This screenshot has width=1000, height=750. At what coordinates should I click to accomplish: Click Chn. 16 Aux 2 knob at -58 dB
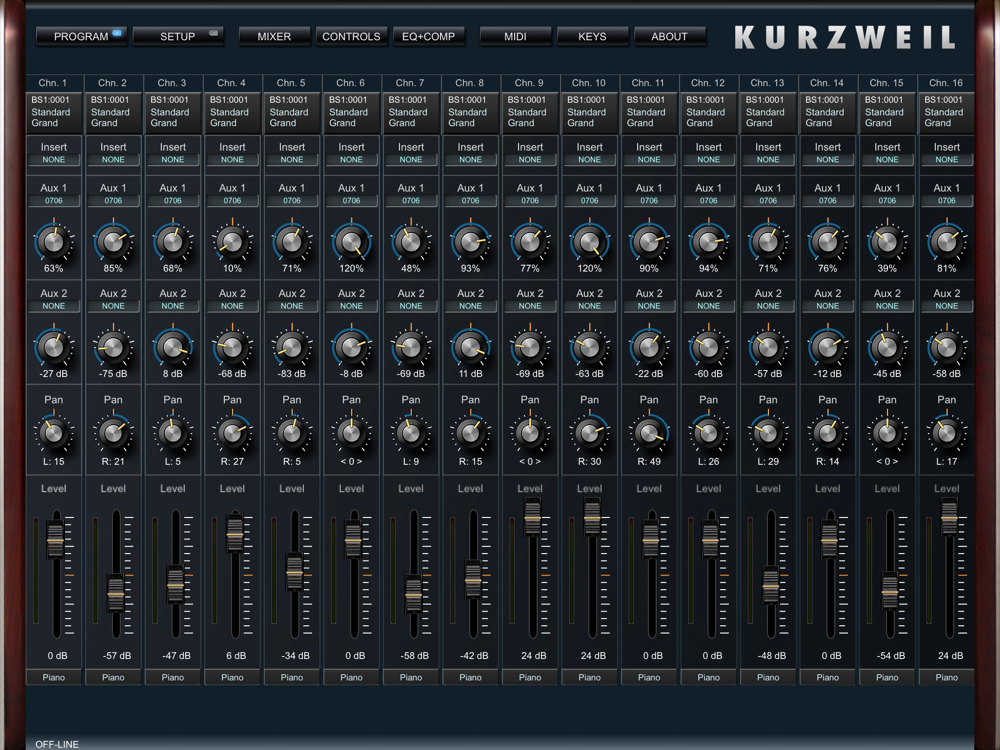[x=946, y=348]
